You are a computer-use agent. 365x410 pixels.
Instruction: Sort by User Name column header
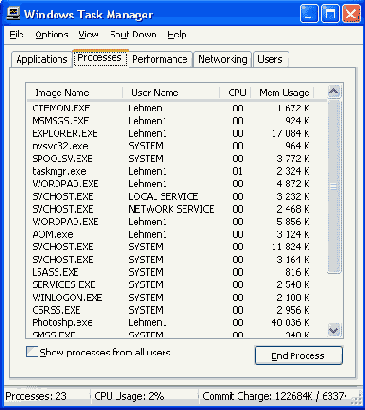click(x=171, y=92)
